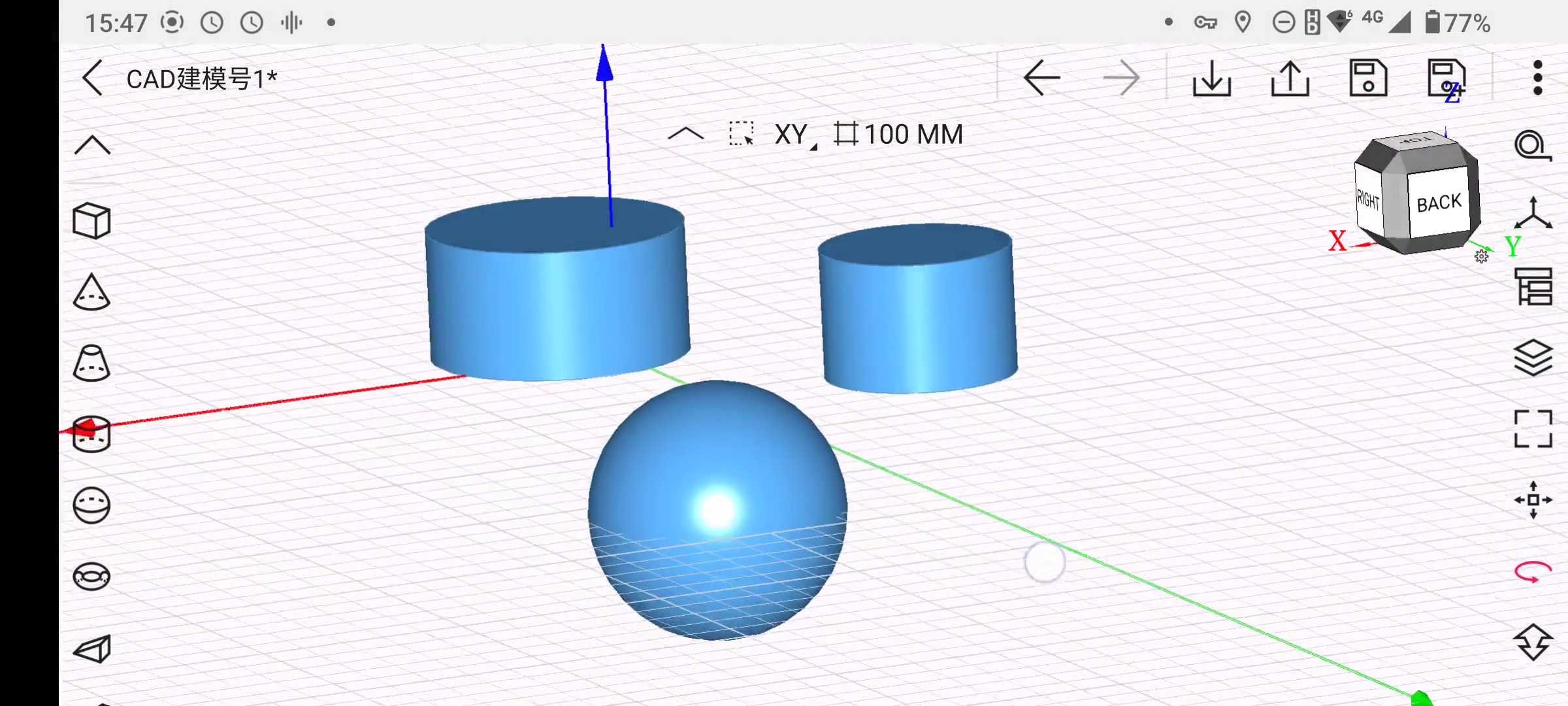1568x706 pixels.
Task: Select the truncated cone tool
Action: (91, 363)
